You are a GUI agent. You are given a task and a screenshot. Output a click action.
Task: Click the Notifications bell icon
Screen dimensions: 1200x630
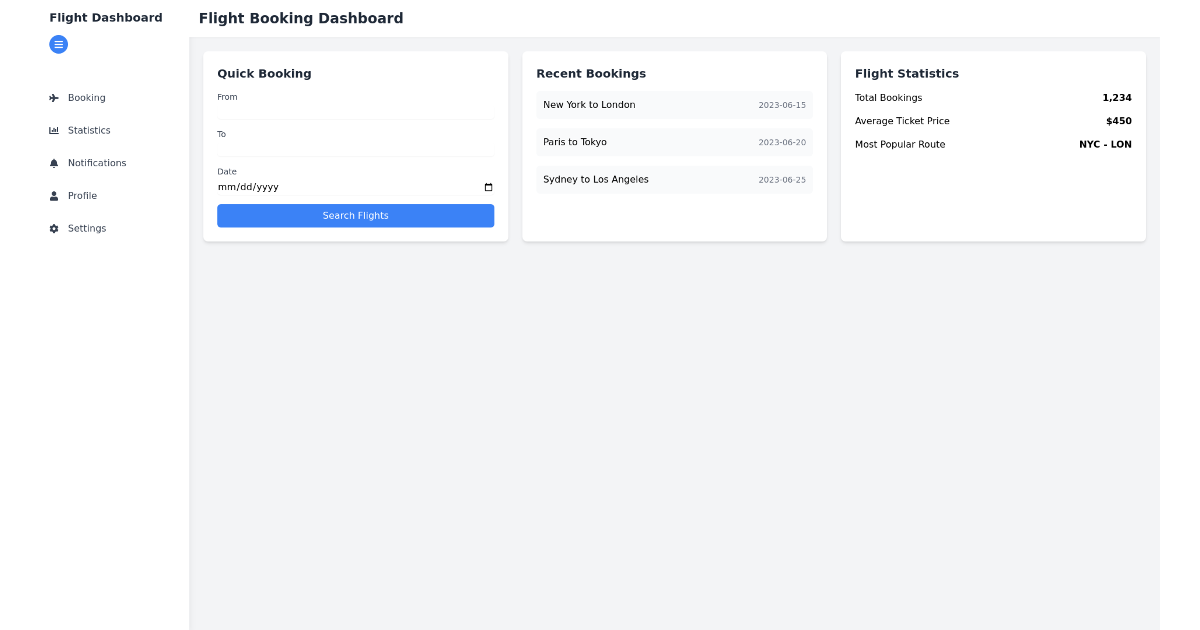point(52,163)
